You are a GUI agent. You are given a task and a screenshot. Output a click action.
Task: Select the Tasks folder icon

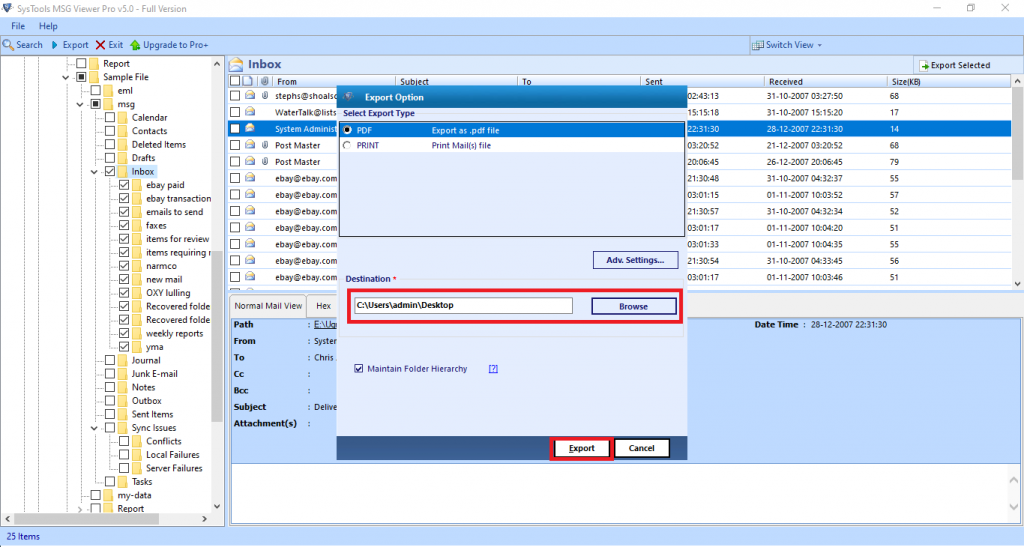[122, 482]
